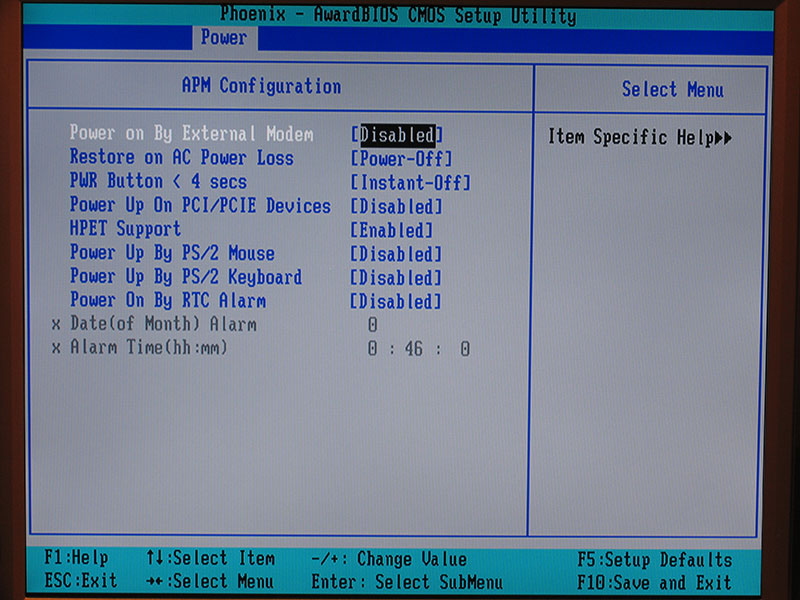
Task: Change PWR Button Instant-Off value
Action: (x=410, y=182)
